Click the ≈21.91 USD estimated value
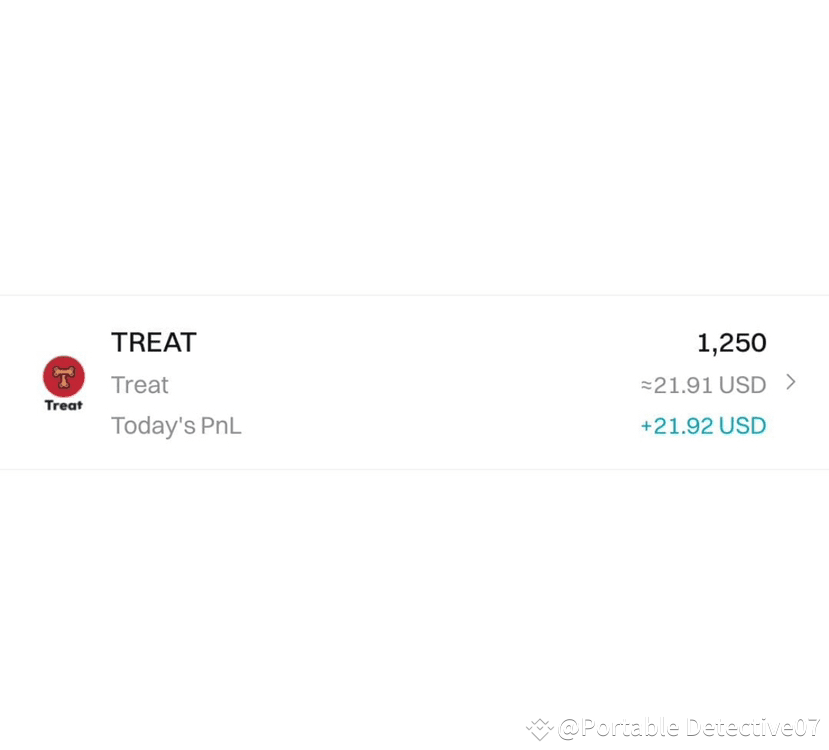 tap(703, 385)
